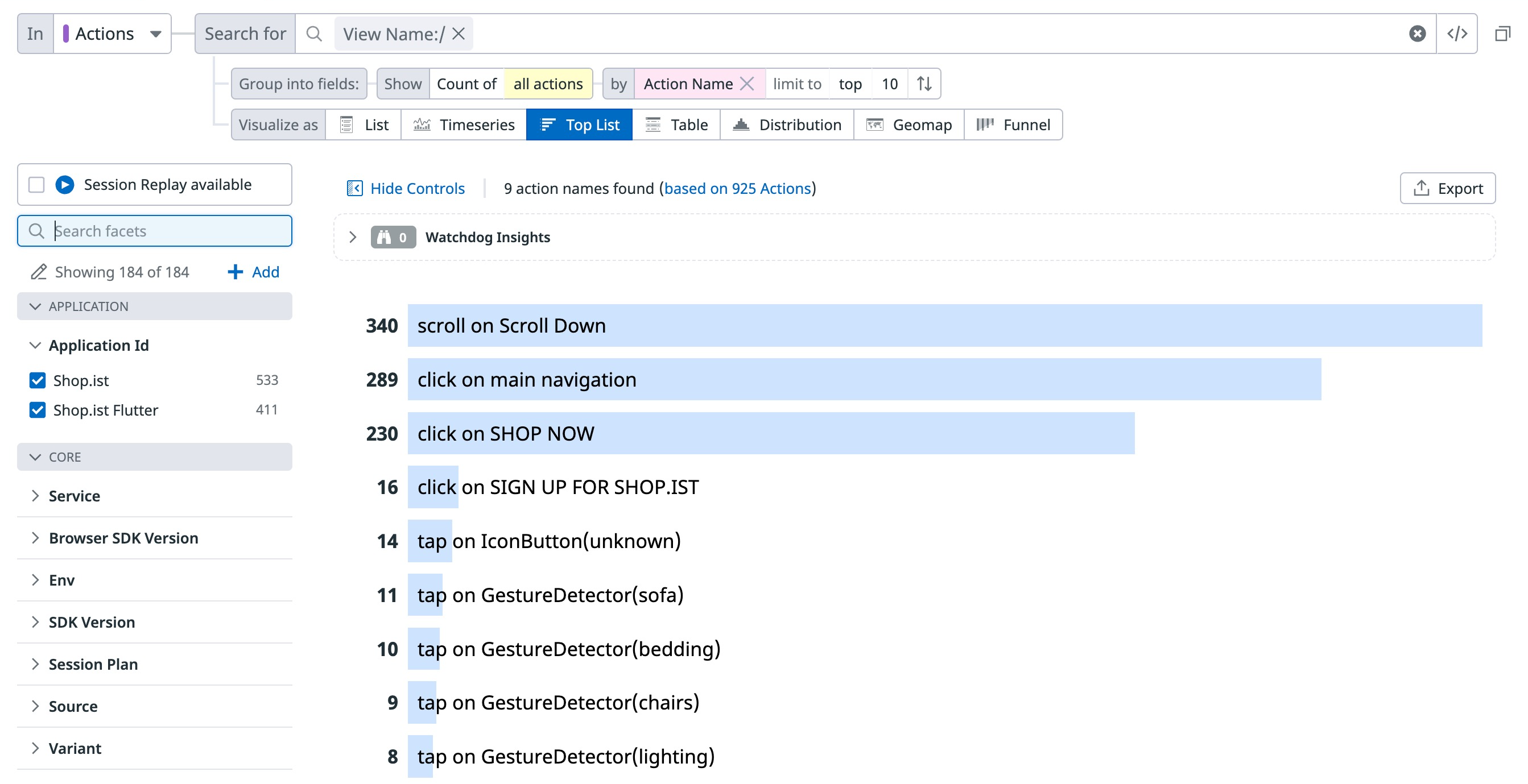Viewport: 1528px width, 784px height.
Task: Uncheck the Shop.ist Flutter filter
Action: 38,409
